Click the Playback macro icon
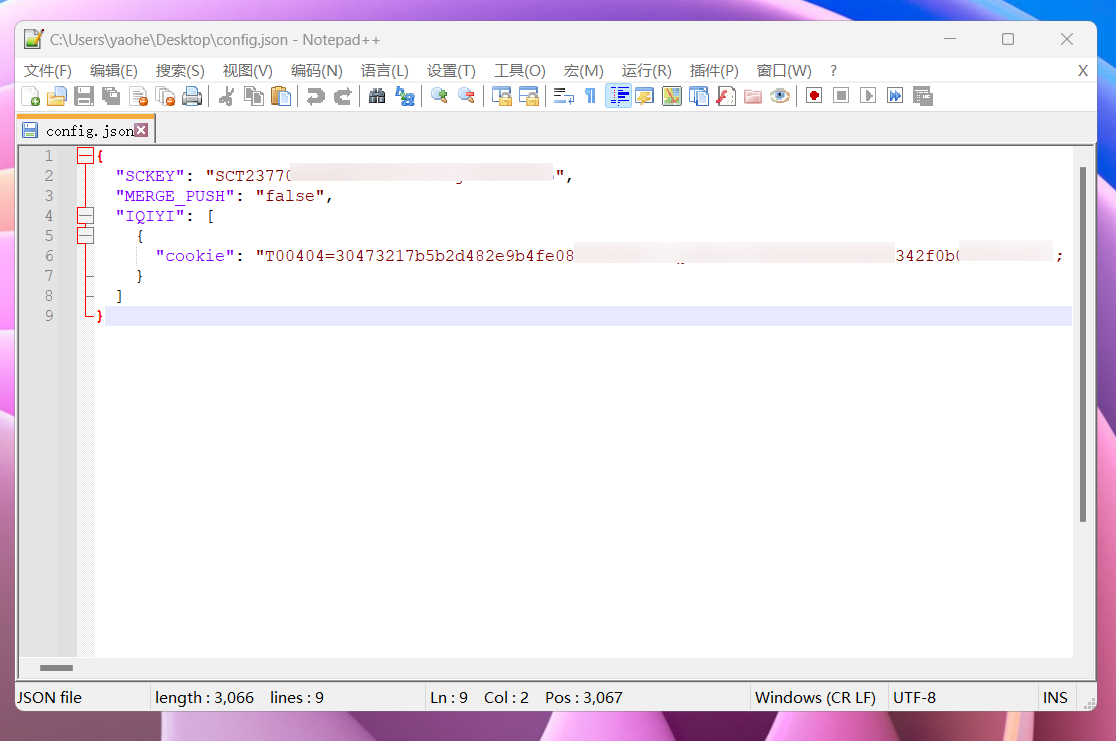The height and width of the screenshot is (741, 1116). coord(868,96)
